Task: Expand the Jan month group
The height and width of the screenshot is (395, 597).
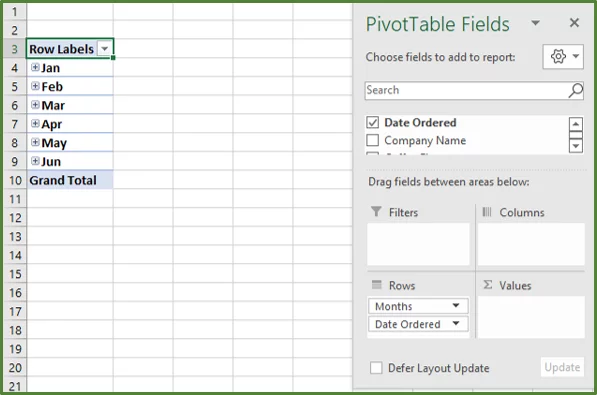Action: [x=35, y=67]
